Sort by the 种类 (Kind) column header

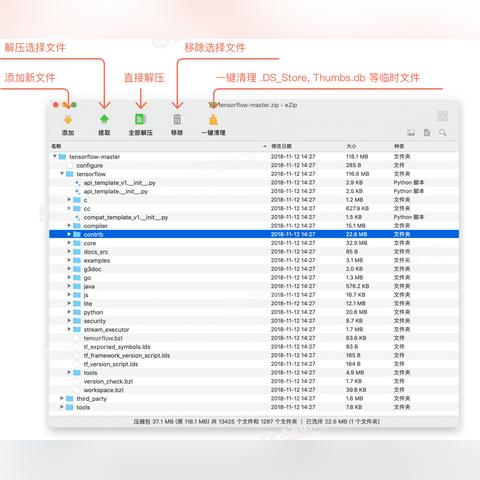tap(425, 146)
